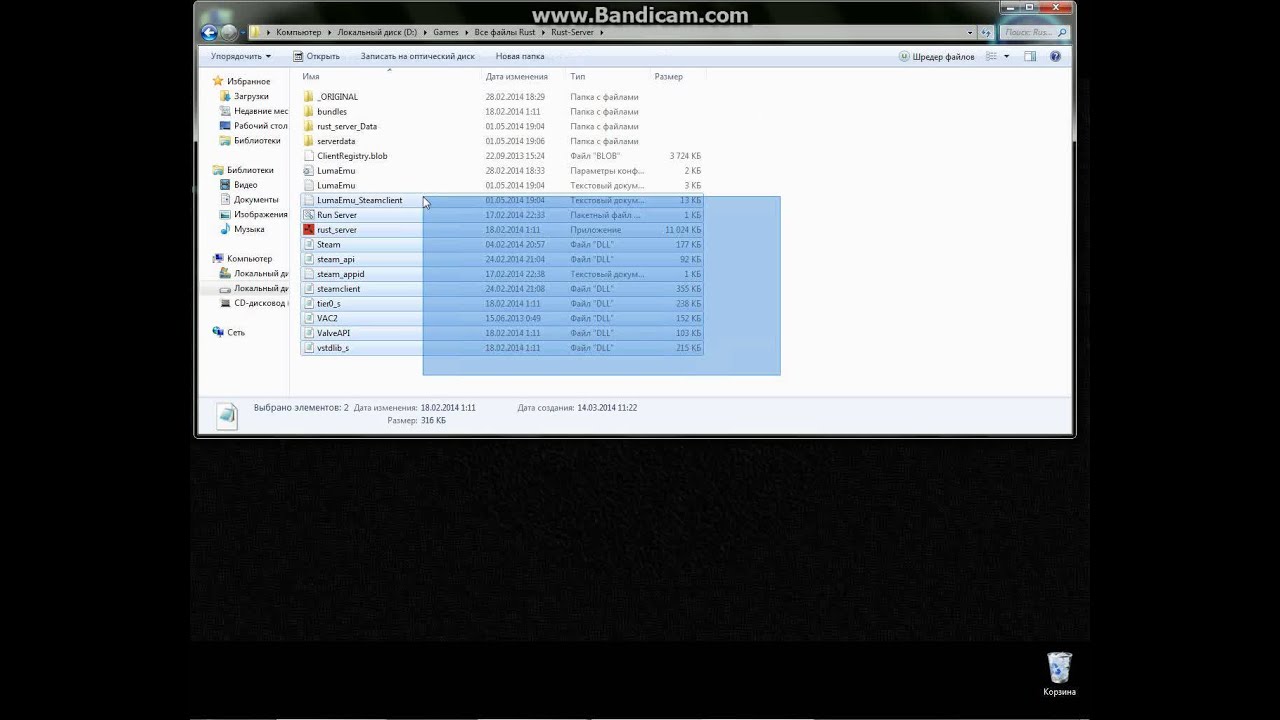Viewport: 1280px width, 720px height.
Task: Select the _ORIGINAL folder icon
Action: 309,97
